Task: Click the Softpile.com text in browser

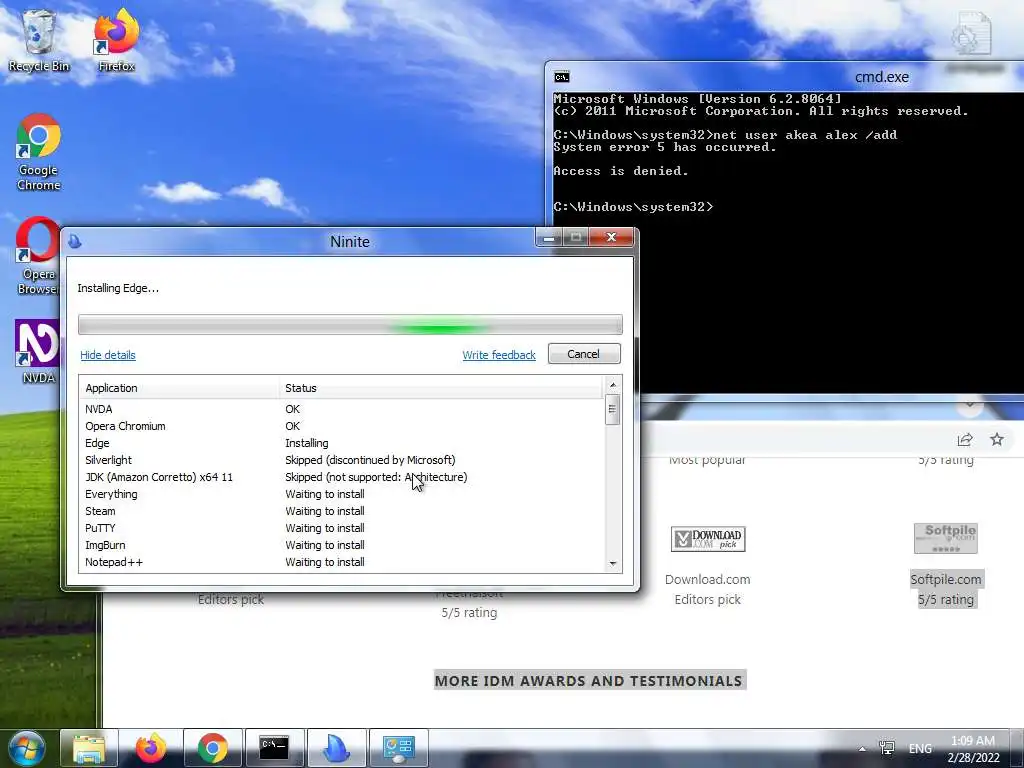Action: click(946, 579)
